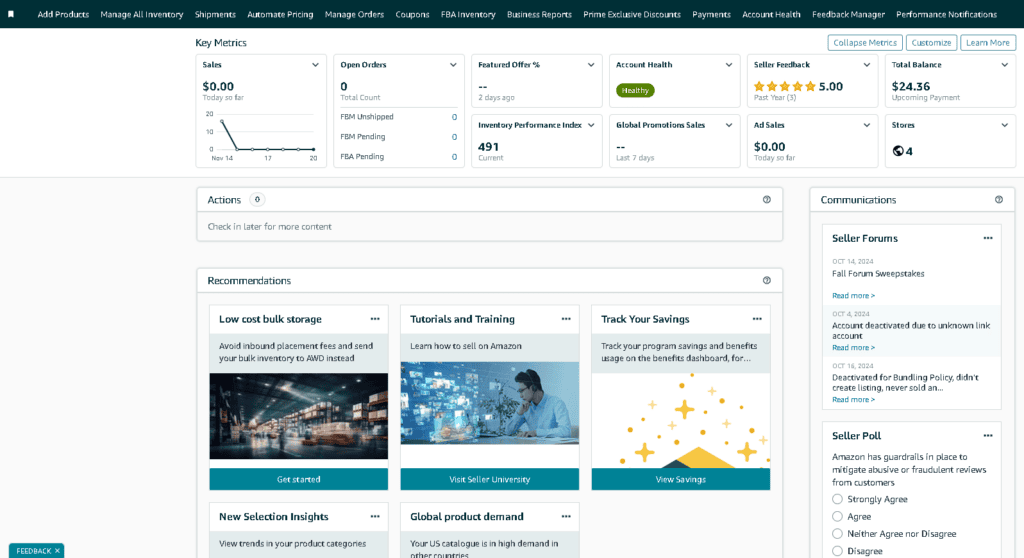Open the Recommendations panel help icon
This screenshot has height=558, width=1024.
tap(767, 280)
